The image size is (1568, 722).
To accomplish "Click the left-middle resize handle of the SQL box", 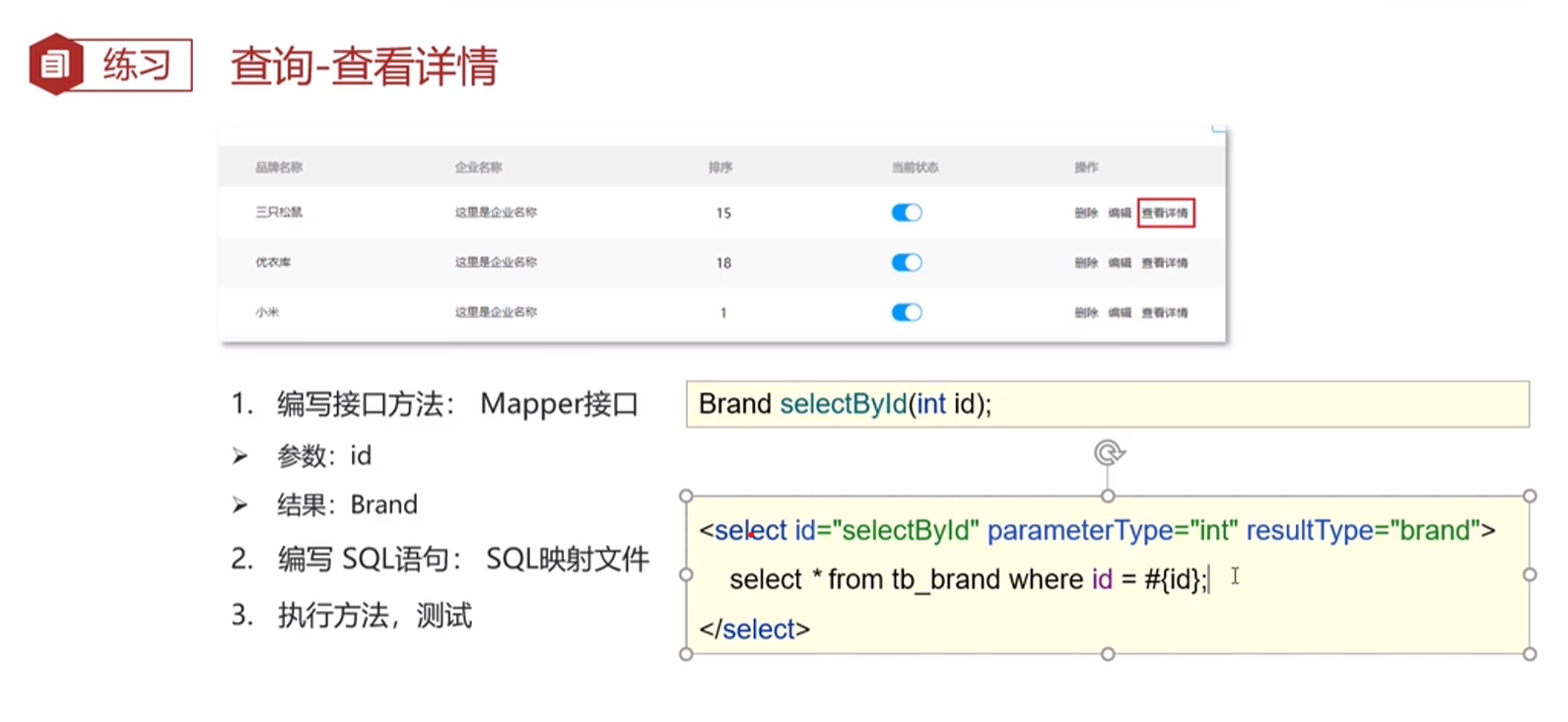I will pyautogui.click(x=687, y=574).
